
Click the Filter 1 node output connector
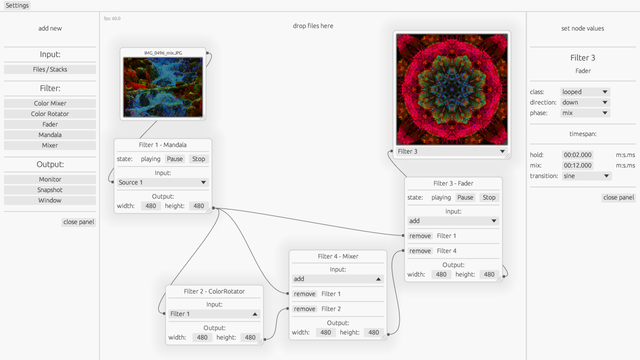(x=213, y=209)
